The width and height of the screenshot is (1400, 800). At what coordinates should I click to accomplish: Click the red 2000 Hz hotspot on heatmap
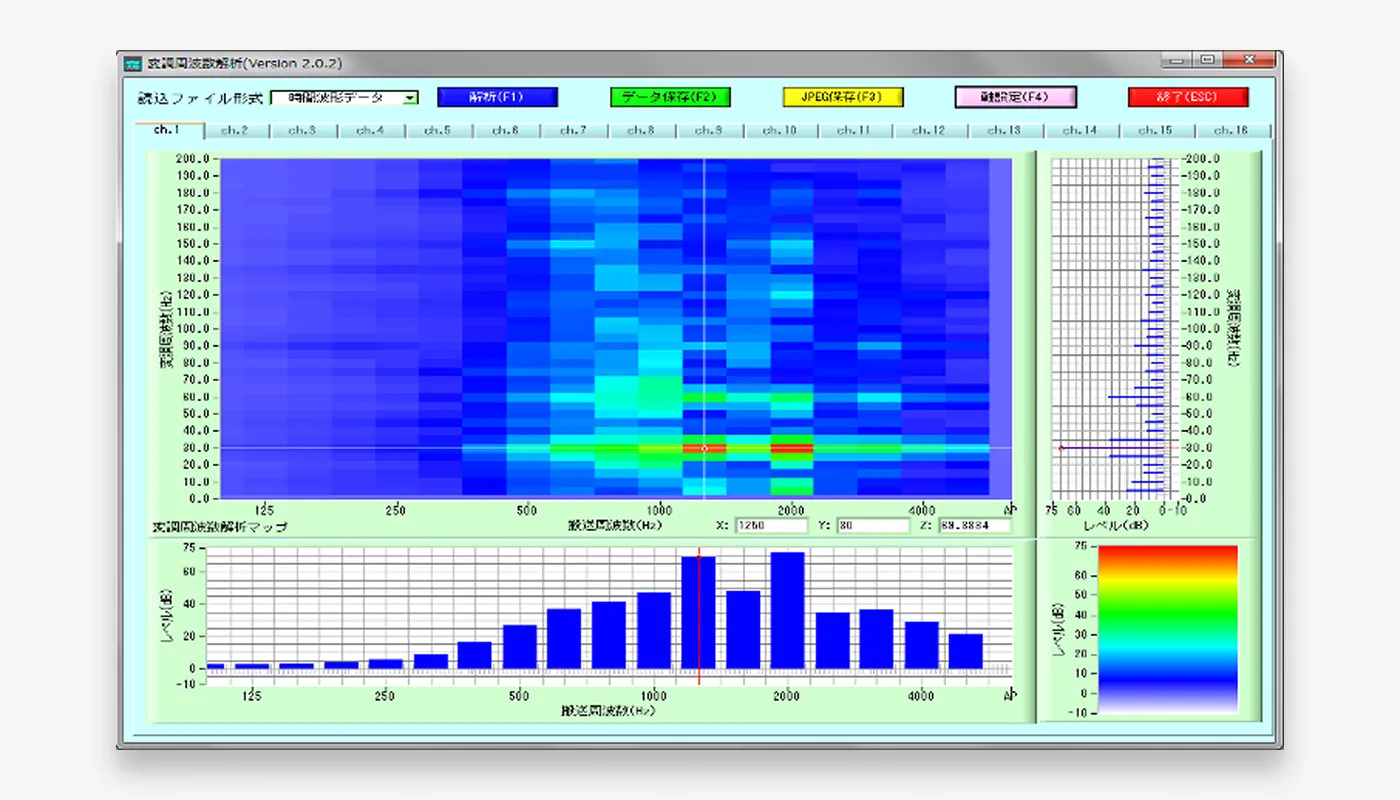(791, 448)
